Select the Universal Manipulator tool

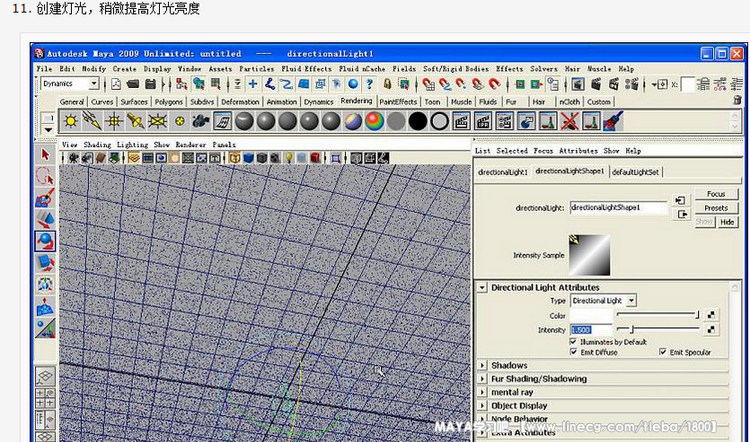coord(45,285)
